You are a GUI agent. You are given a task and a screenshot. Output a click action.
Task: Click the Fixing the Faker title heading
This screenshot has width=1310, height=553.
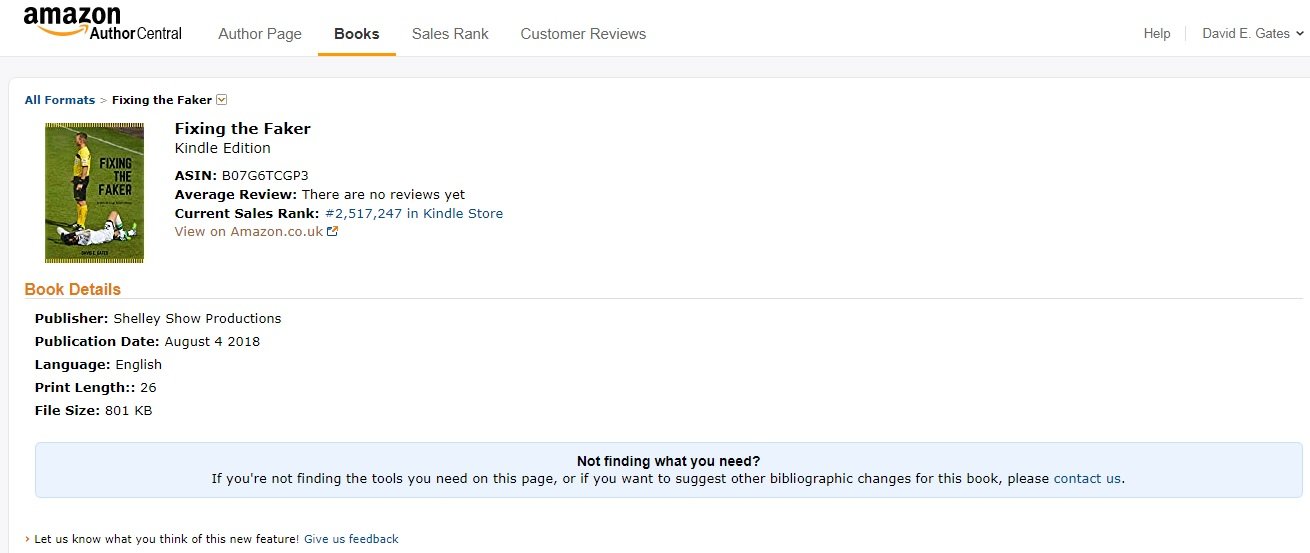pos(242,129)
